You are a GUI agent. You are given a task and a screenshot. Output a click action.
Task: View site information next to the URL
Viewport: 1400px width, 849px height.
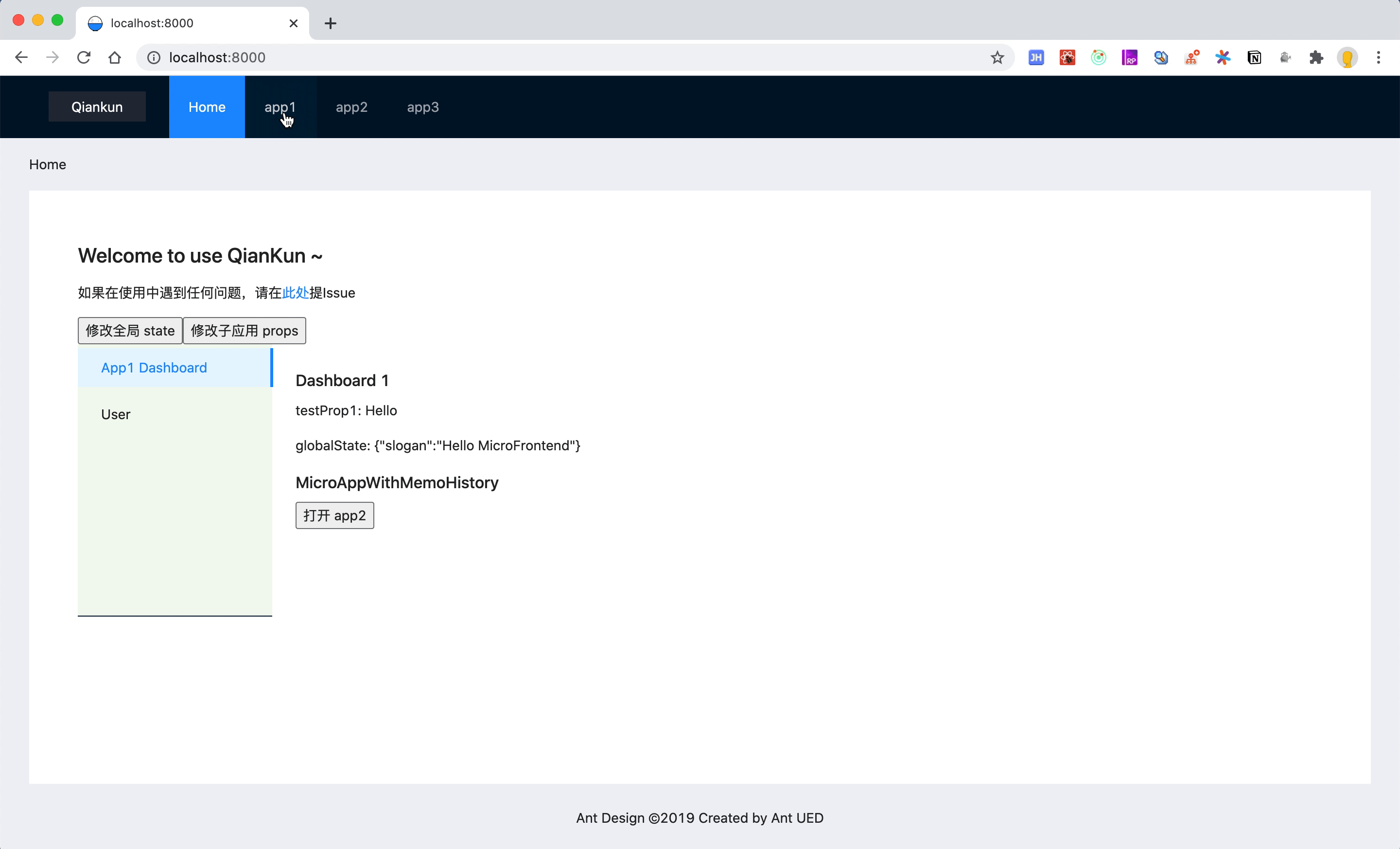(x=154, y=57)
